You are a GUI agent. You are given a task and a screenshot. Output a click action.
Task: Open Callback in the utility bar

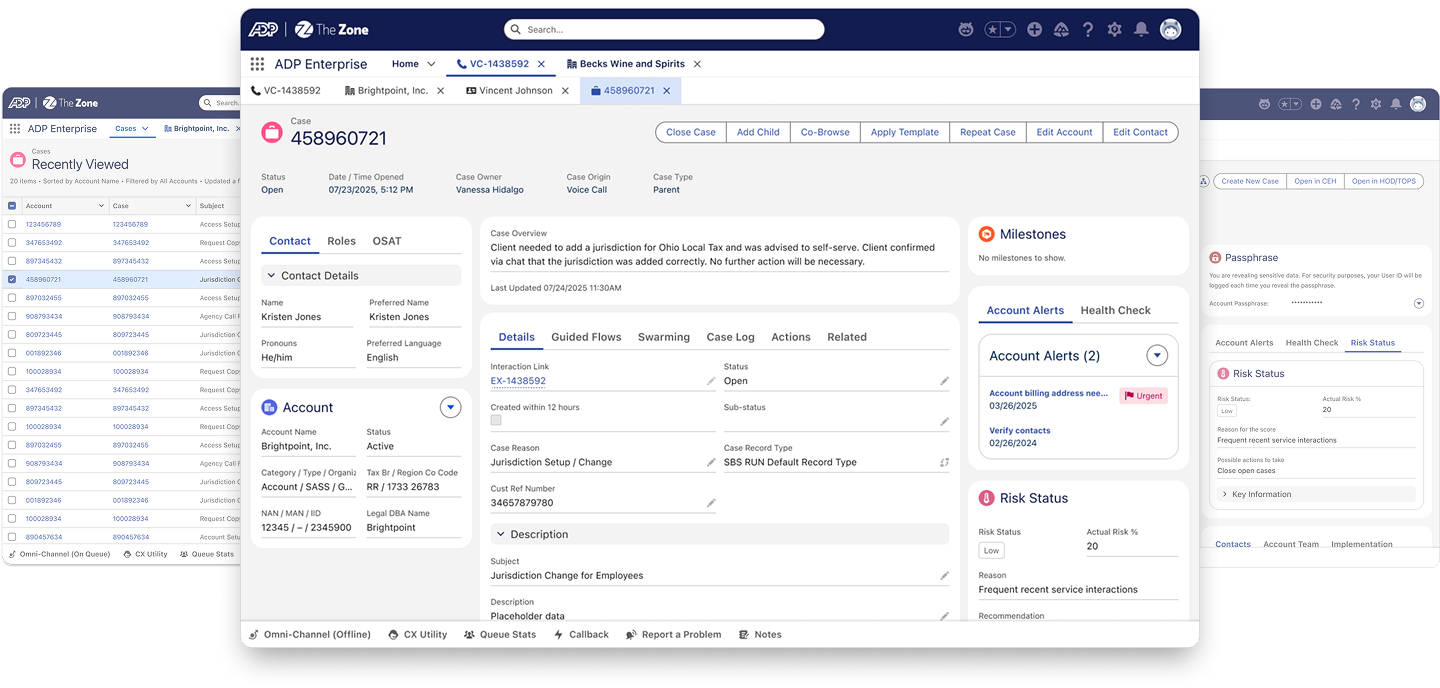[x=581, y=634]
